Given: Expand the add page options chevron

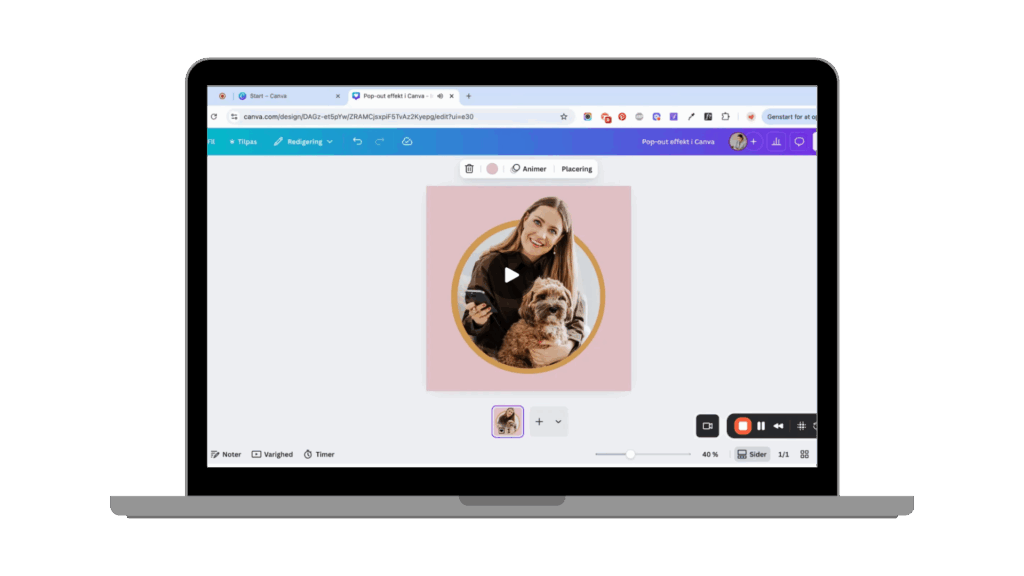Looking at the screenshot, I should coord(558,422).
